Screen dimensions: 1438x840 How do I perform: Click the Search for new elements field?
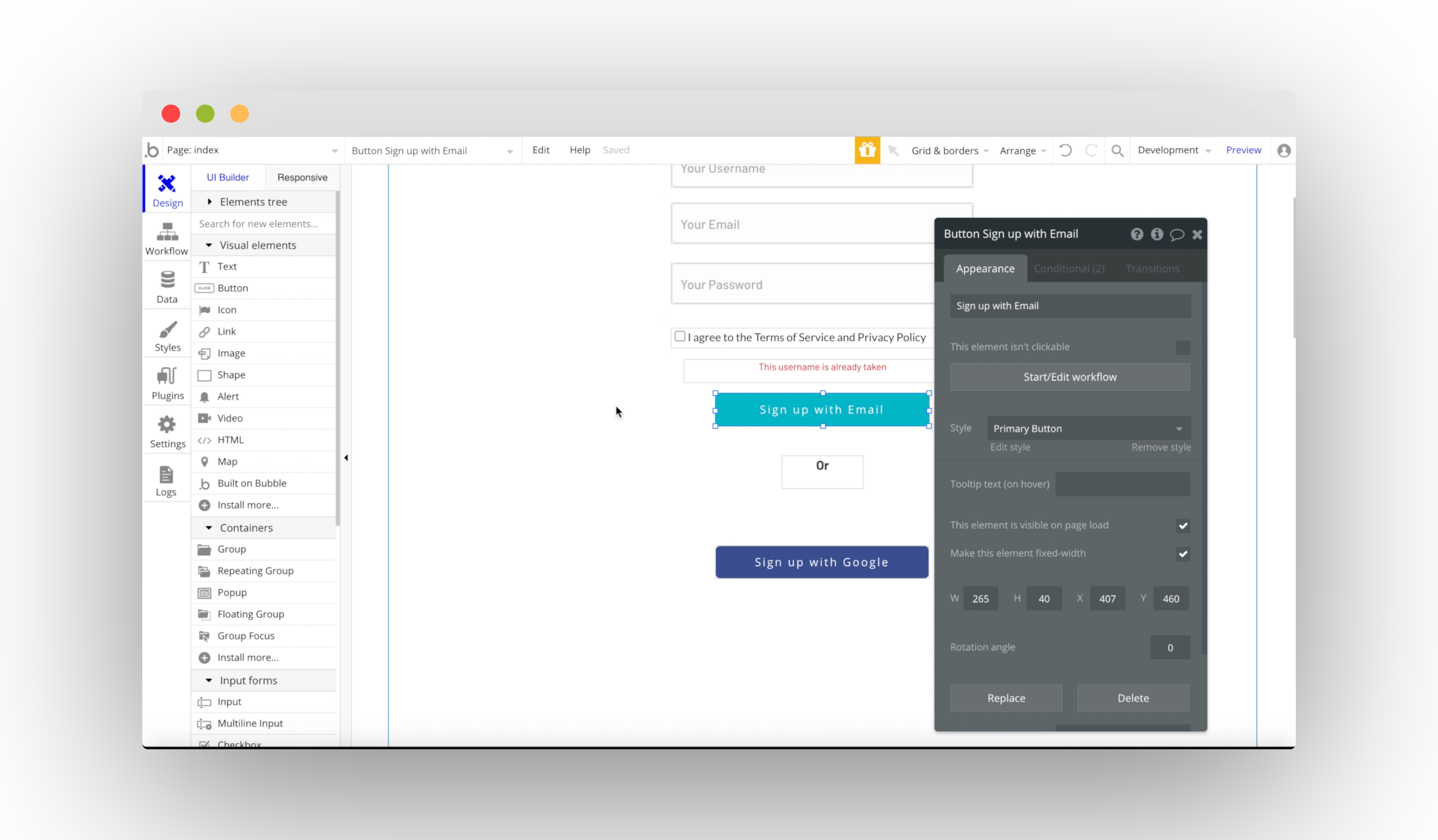pyautogui.click(x=263, y=224)
